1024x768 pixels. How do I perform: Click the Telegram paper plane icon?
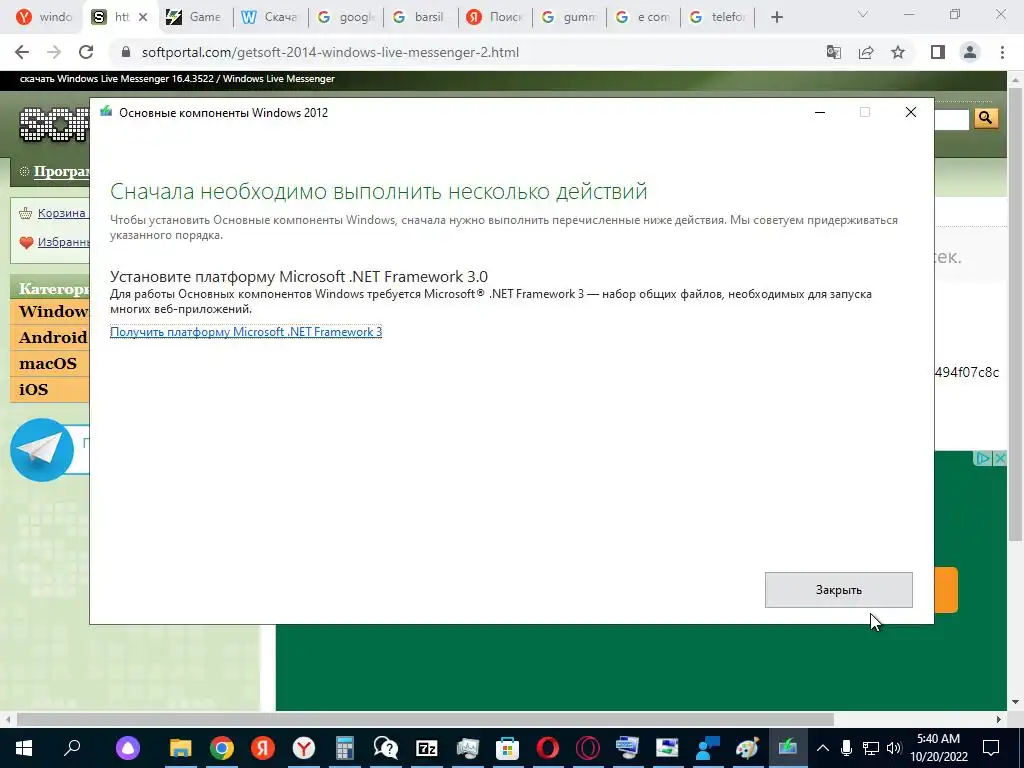coord(42,450)
